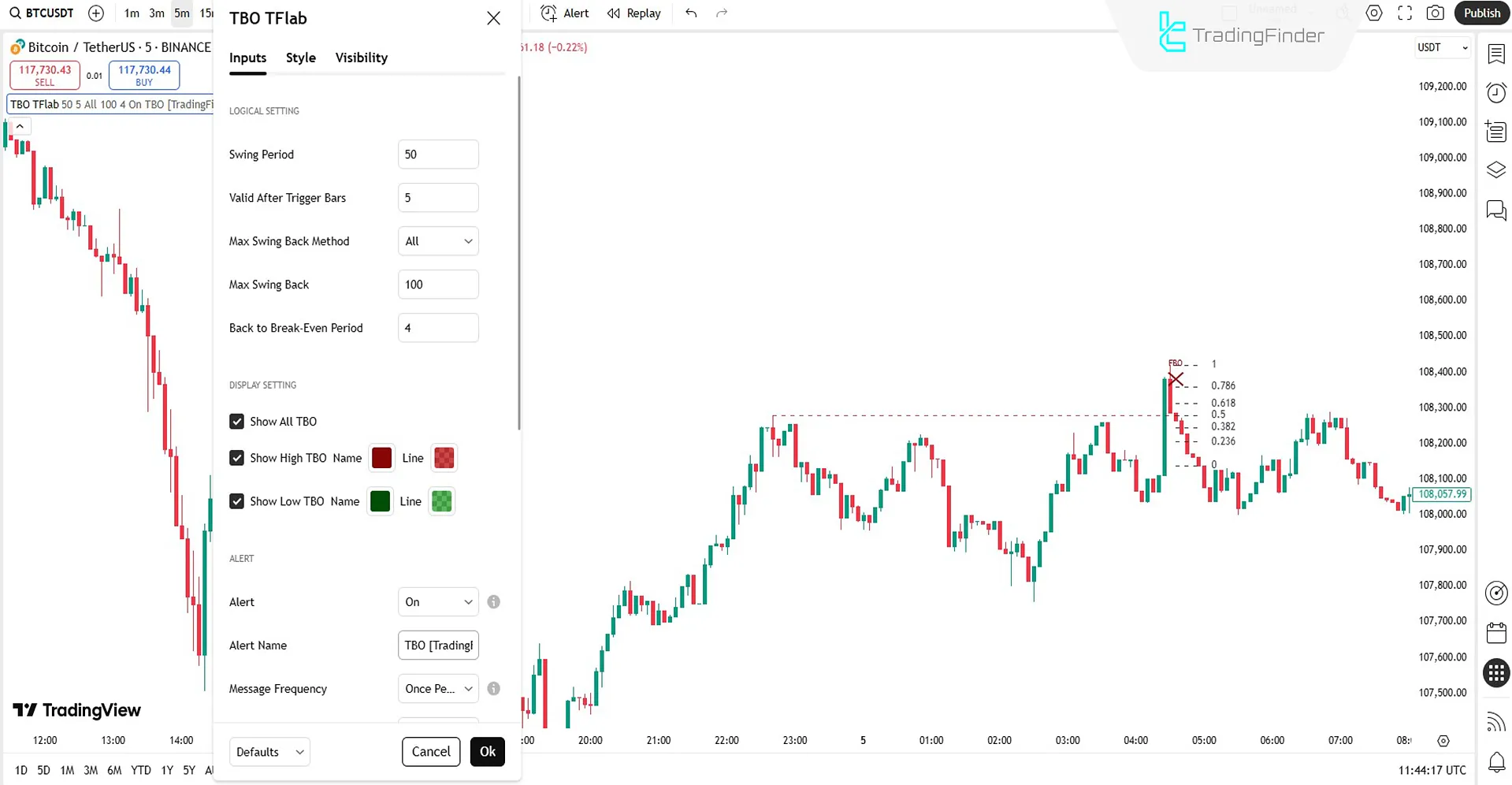Click the undo arrow in the toolbar

(x=690, y=13)
